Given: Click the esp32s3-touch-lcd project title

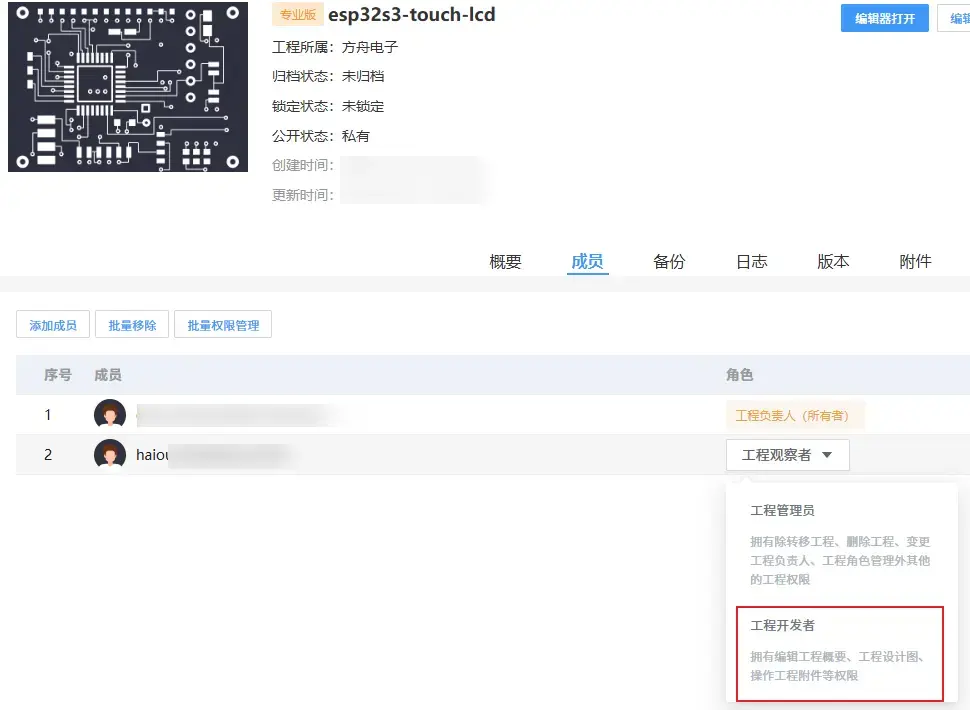Looking at the screenshot, I should pos(412,15).
